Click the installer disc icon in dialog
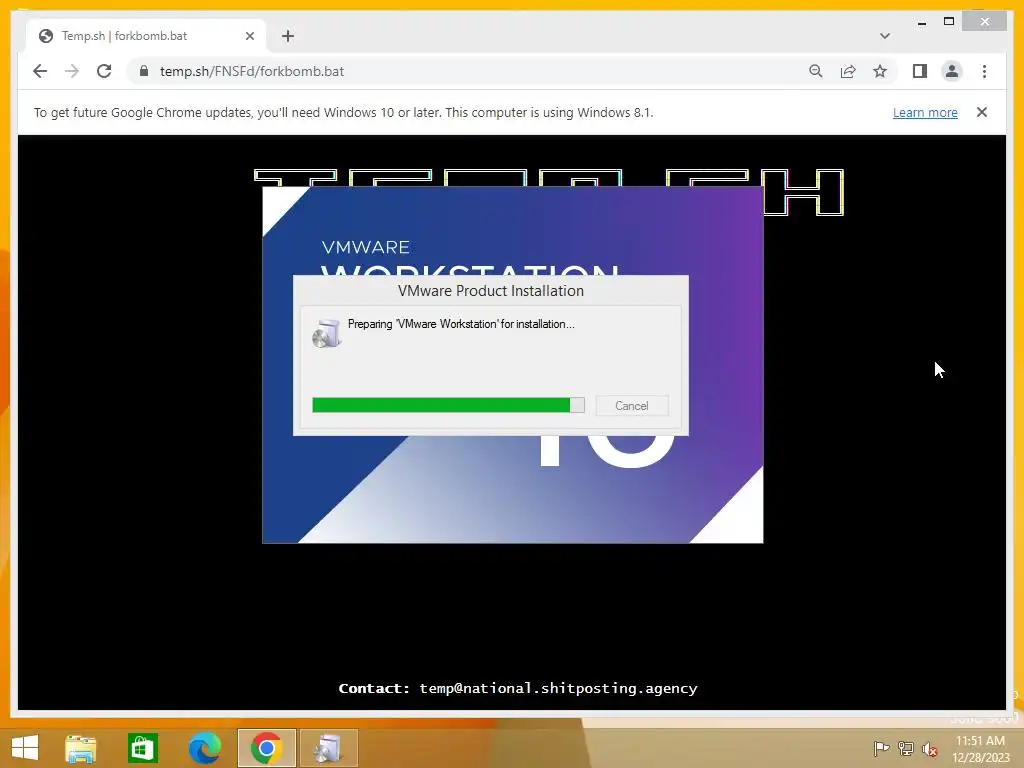 pos(327,333)
